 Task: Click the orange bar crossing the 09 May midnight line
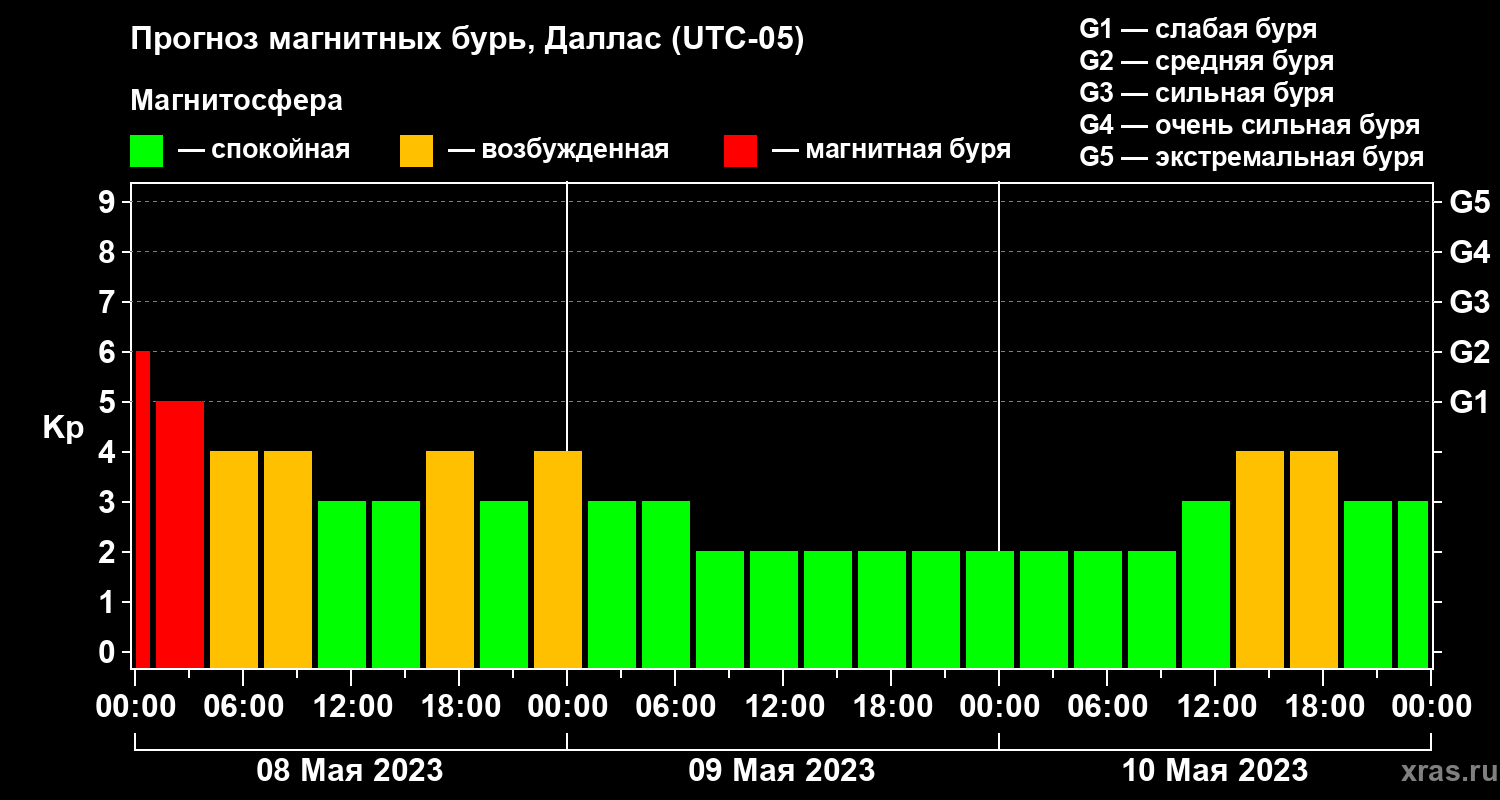coord(558,560)
